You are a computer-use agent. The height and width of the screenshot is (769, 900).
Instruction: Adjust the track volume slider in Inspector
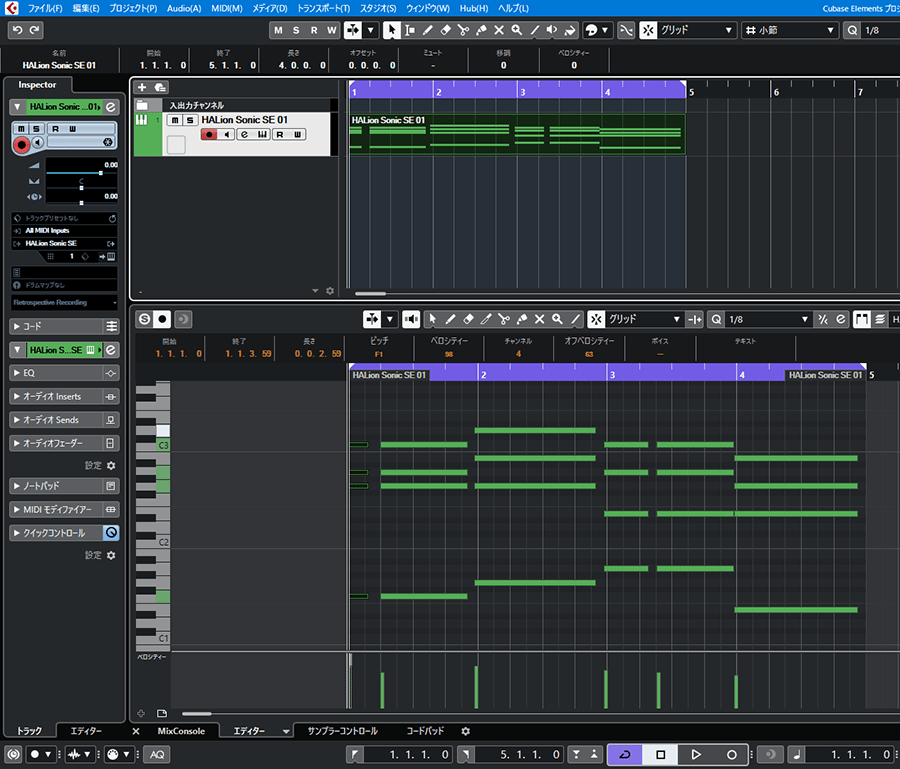pos(100,173)
